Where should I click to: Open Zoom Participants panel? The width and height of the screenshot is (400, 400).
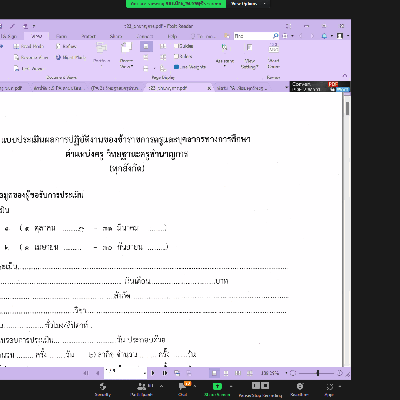point(142,389)
